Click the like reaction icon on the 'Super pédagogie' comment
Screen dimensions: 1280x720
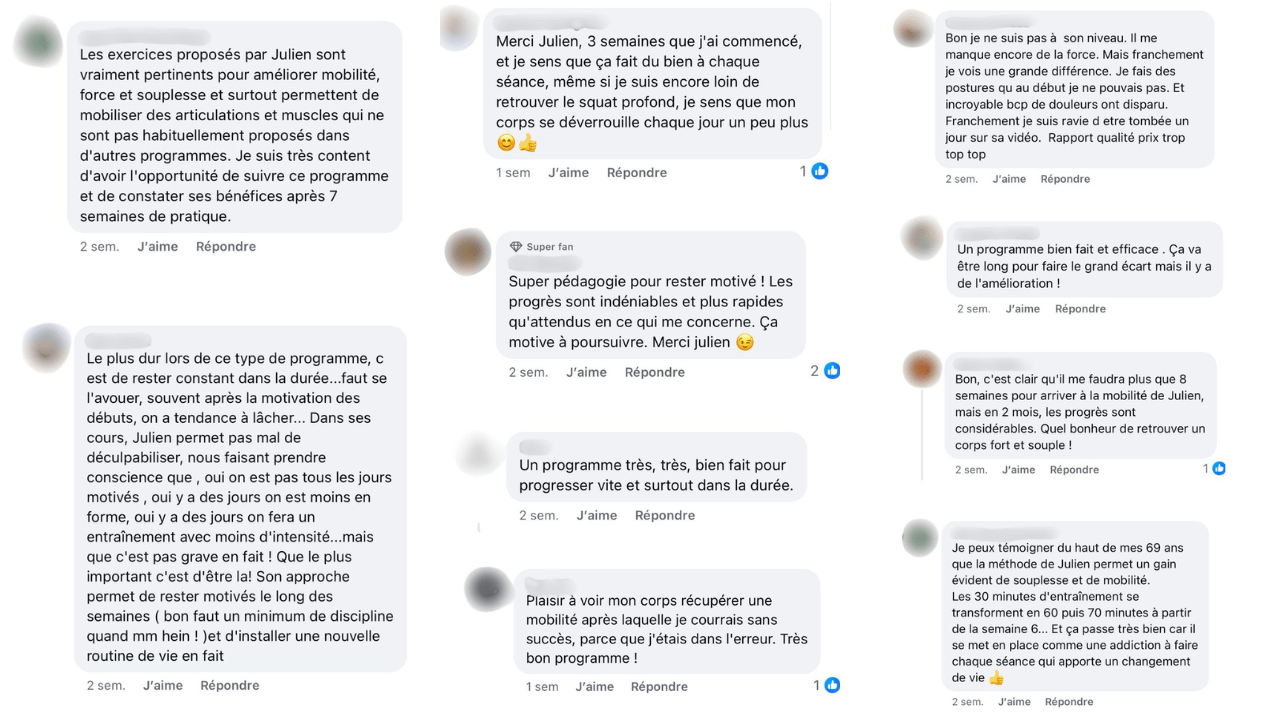point(831,371)
